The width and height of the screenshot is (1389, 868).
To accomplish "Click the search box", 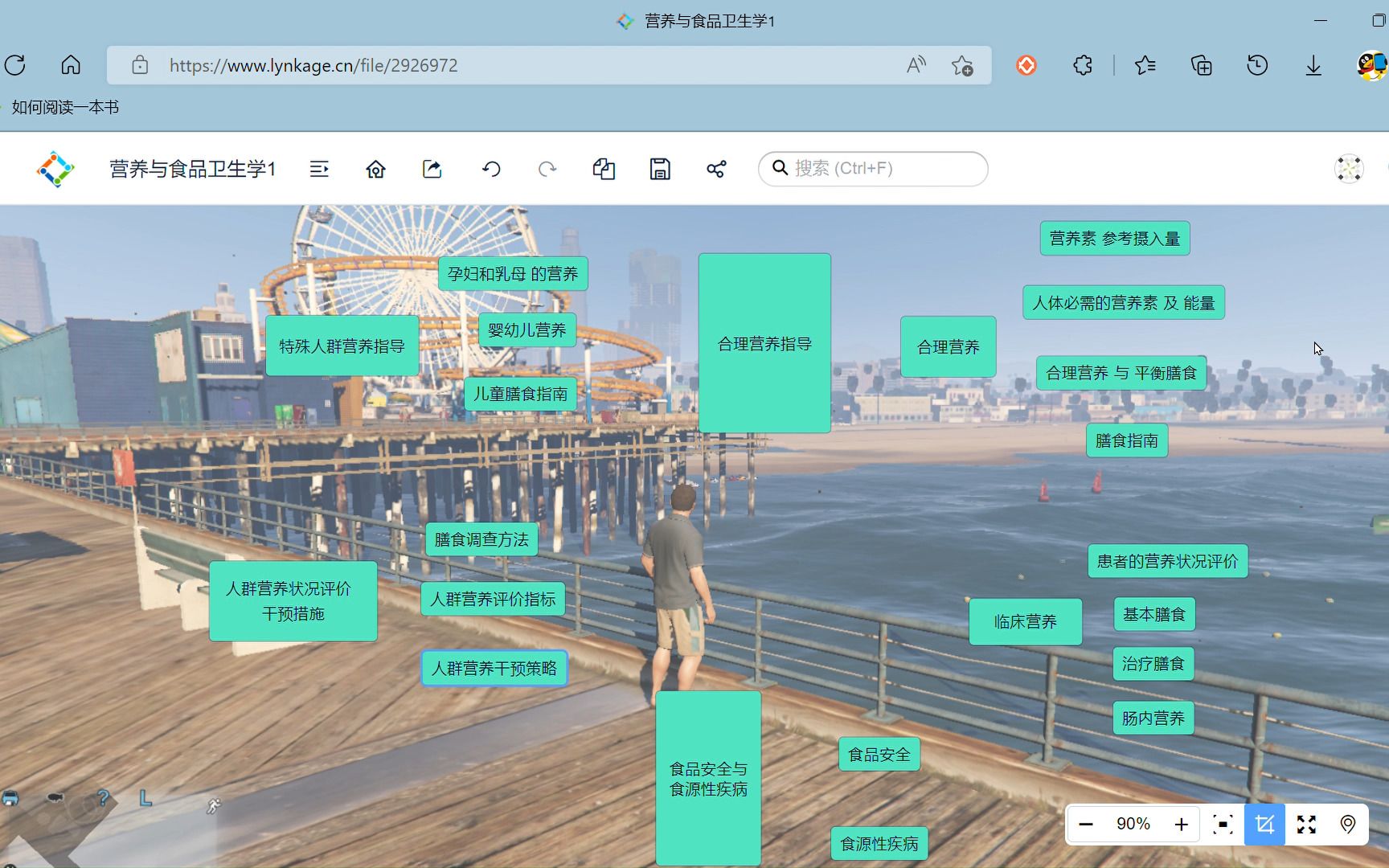I will click(x=873, y=169).
